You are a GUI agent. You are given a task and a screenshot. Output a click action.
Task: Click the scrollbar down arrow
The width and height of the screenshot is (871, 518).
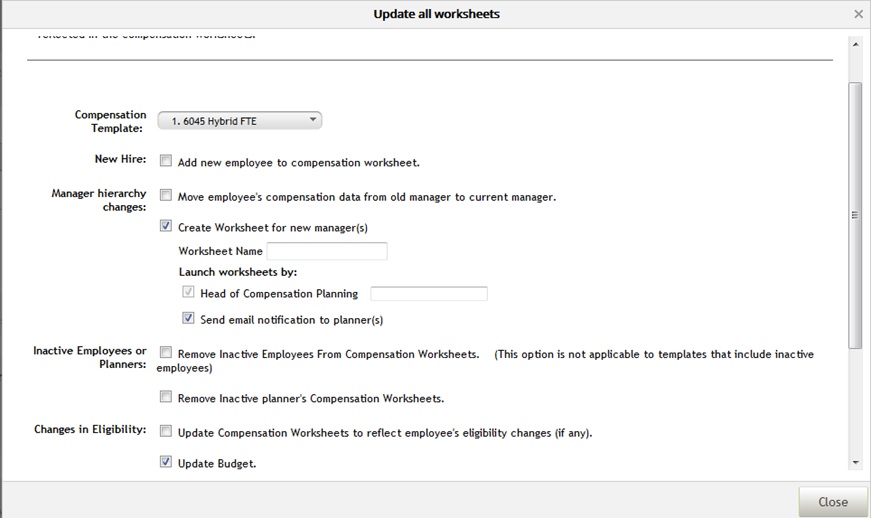(855, 462)
